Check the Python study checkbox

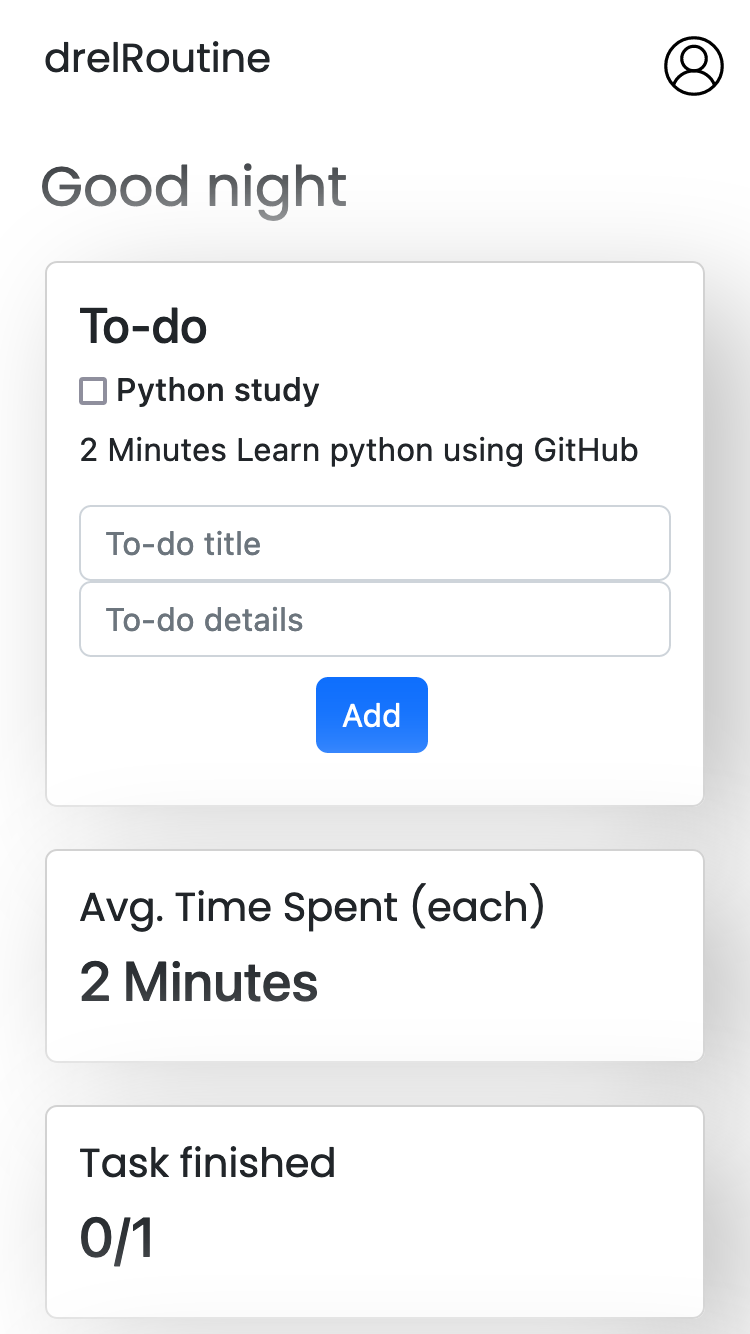click(93, 391)
